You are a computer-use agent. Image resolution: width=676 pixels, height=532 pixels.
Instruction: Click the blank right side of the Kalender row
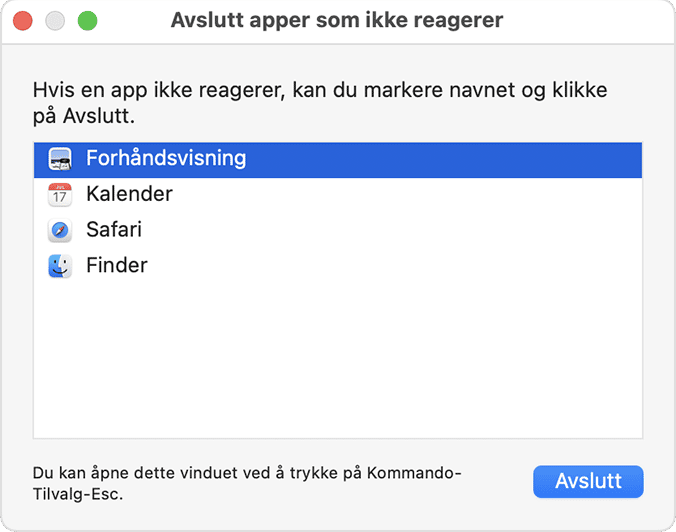500,194
